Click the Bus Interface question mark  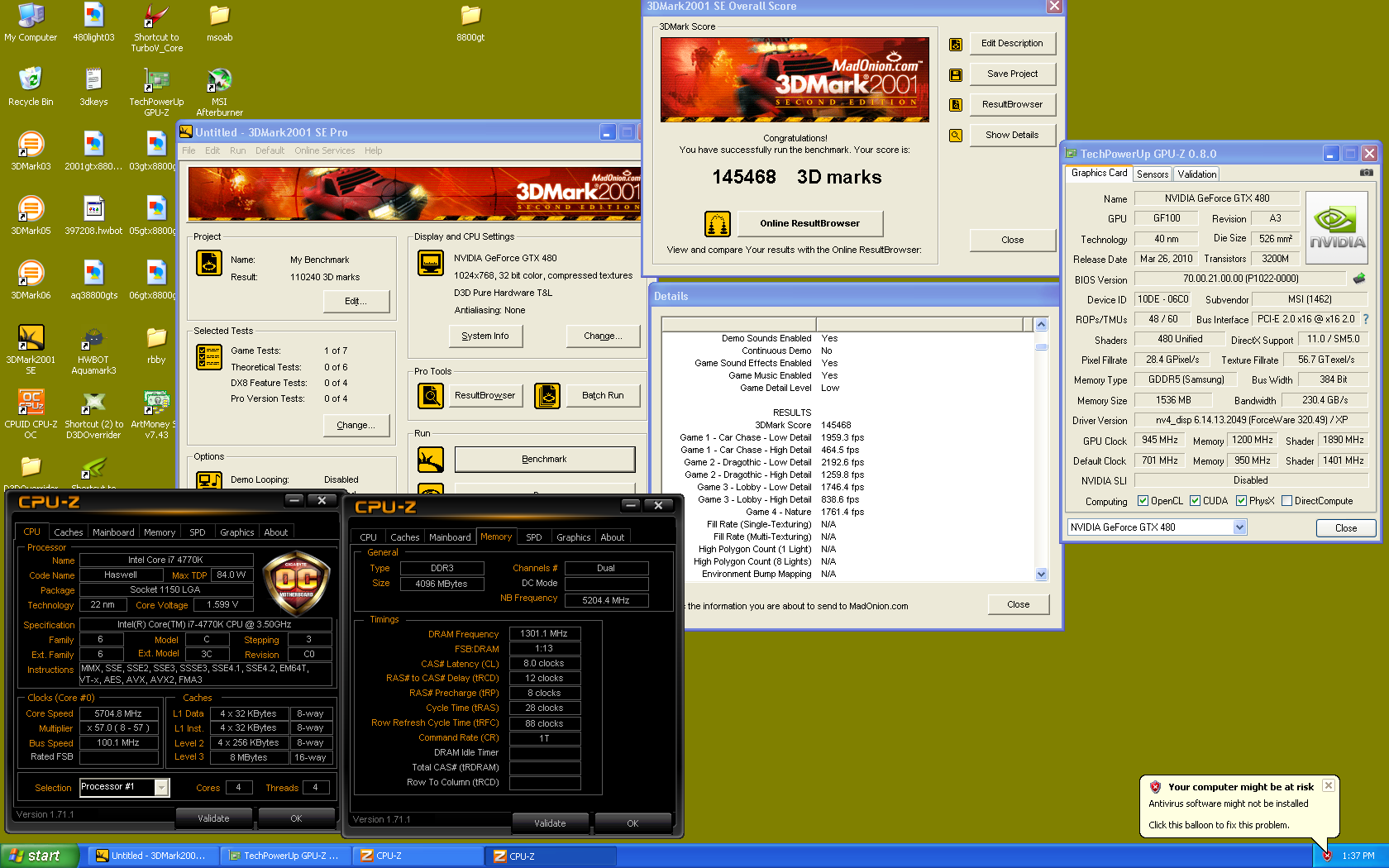[x=1365, y=319]
